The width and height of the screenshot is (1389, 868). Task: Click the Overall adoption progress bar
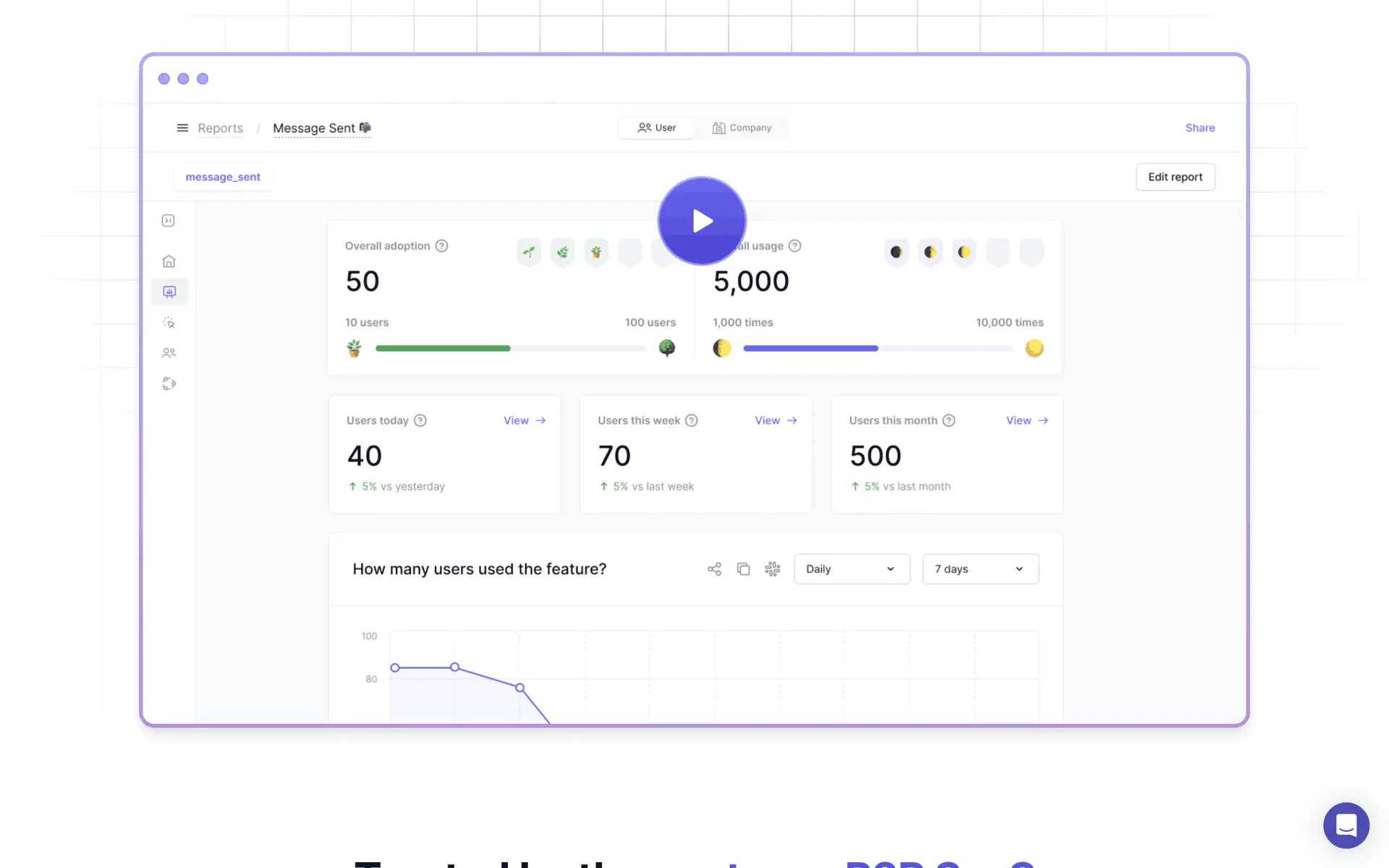pyautogui.click(x=510, y=348)
